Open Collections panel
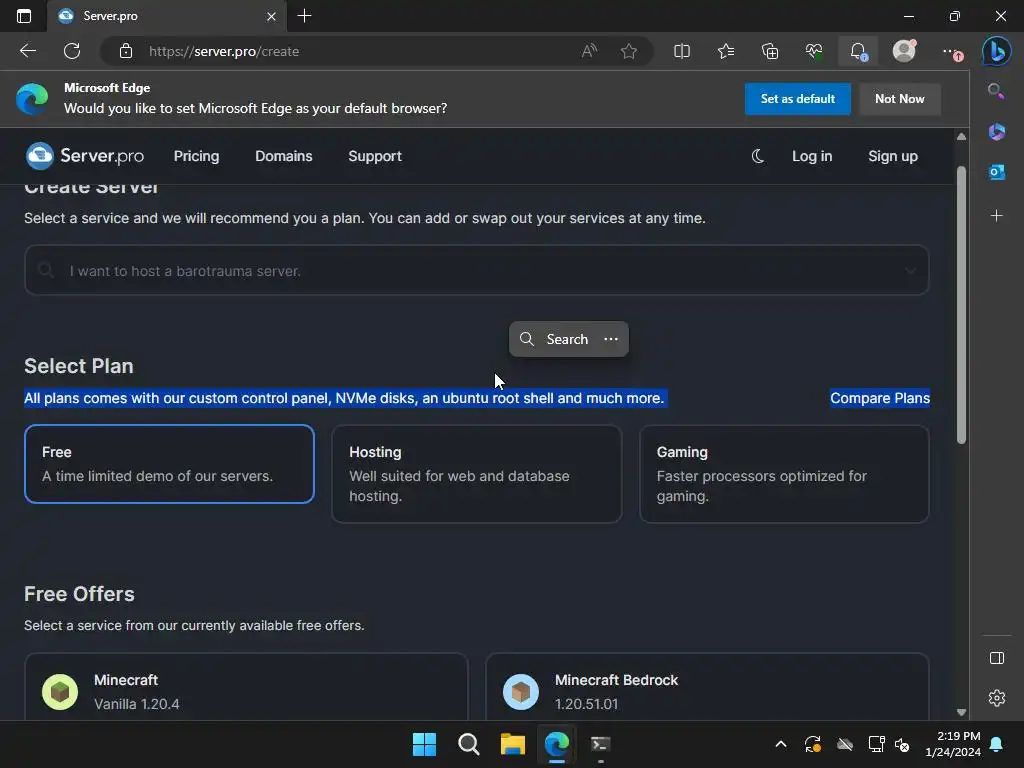 pos(770,51)
